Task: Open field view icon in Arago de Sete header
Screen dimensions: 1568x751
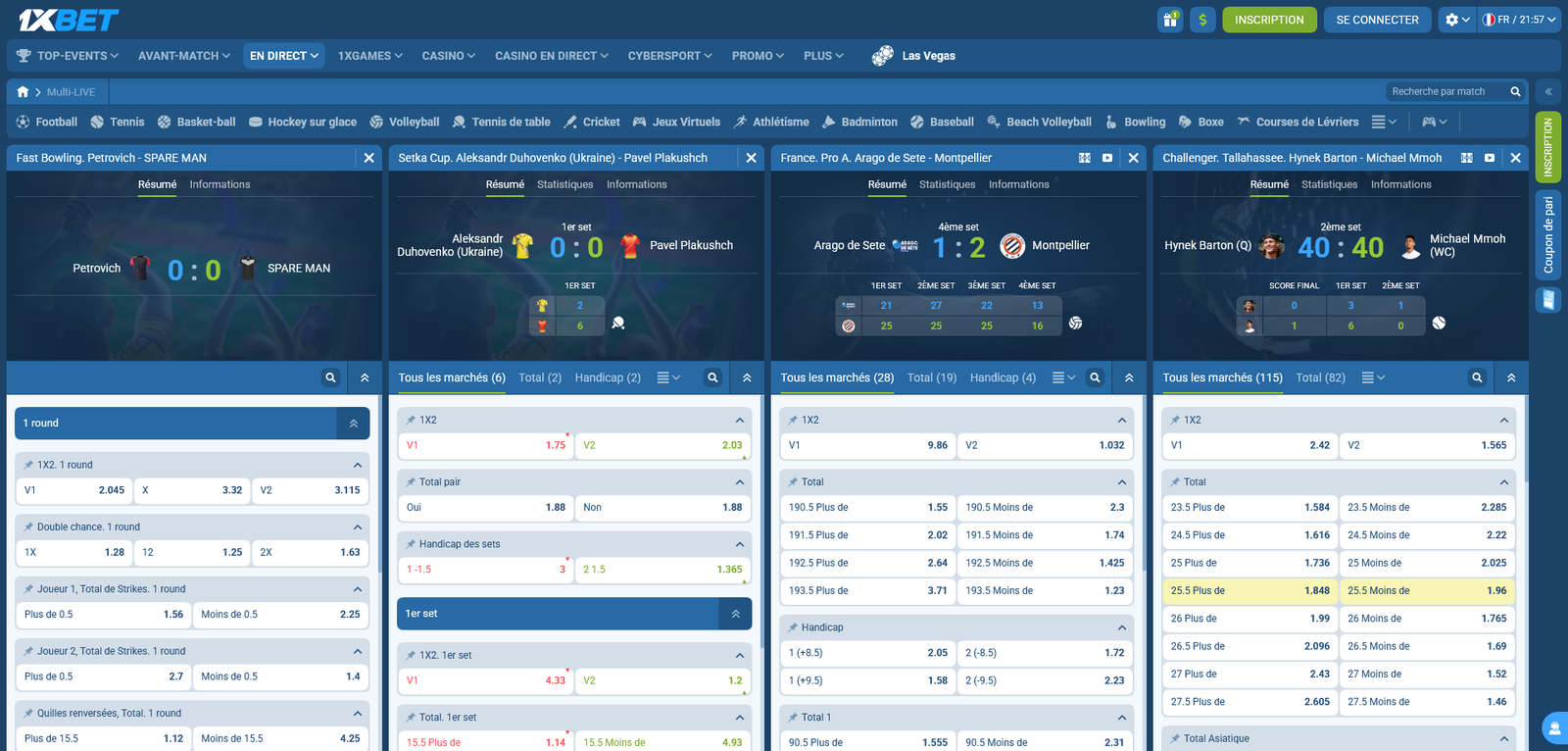Action: [x=1085, y=158]
